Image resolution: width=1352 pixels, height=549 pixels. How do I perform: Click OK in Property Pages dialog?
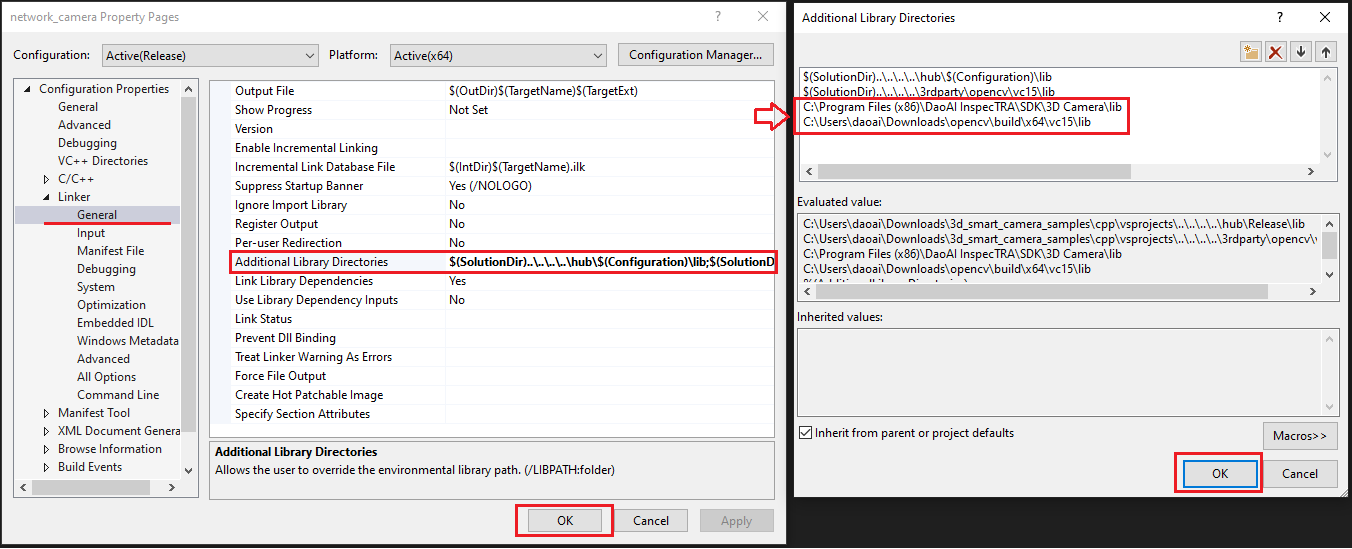point(565,520)
